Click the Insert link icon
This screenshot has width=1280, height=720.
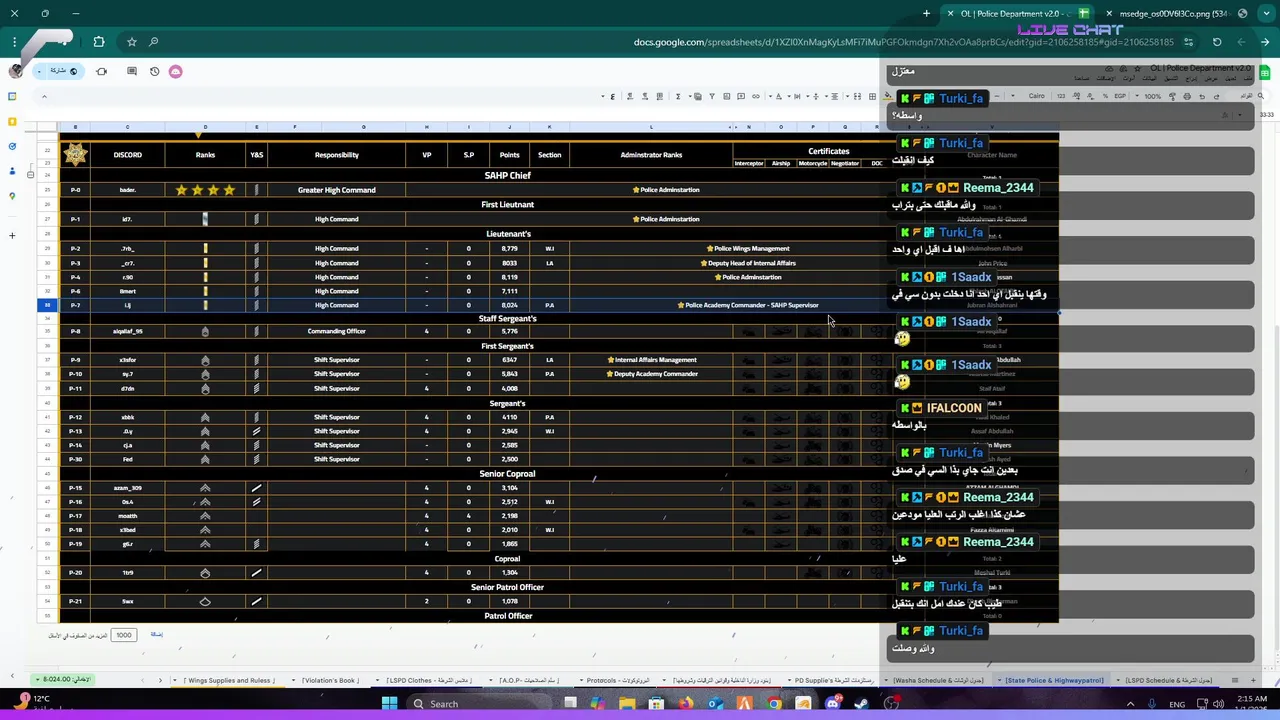pyautogui.click(x=756, y=96)
